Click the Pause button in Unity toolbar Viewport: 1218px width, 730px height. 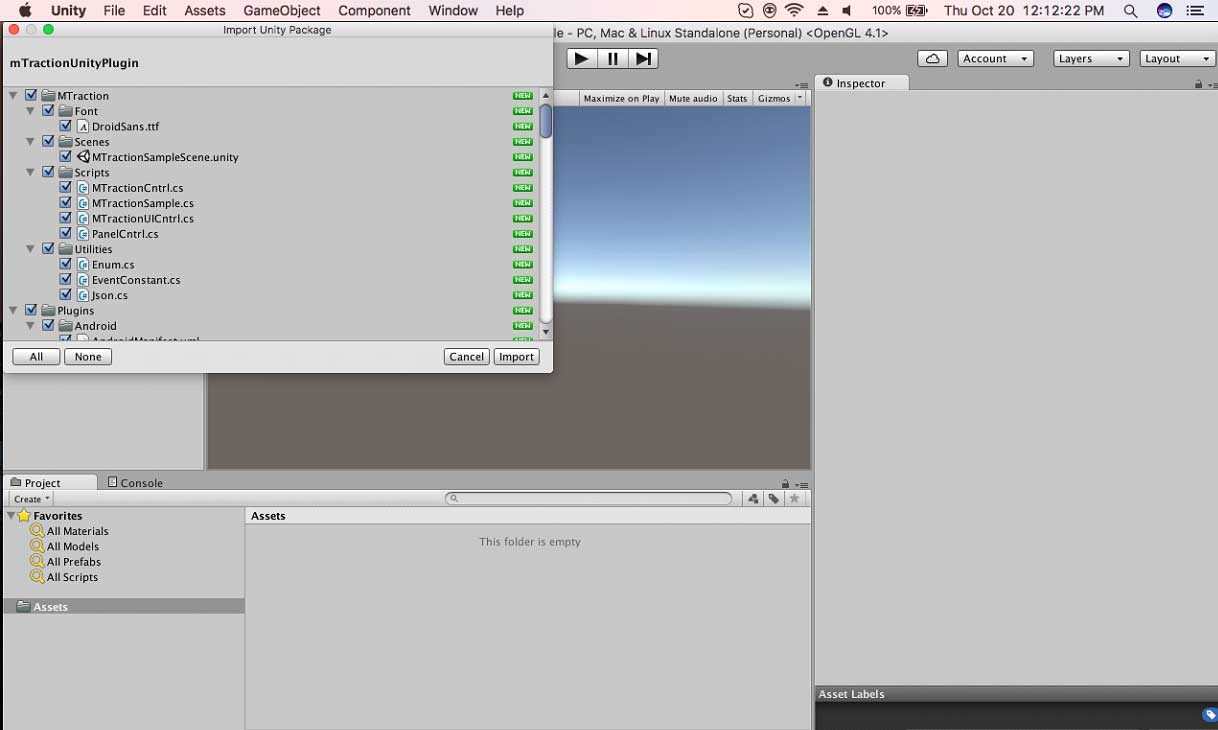point(613,59)
